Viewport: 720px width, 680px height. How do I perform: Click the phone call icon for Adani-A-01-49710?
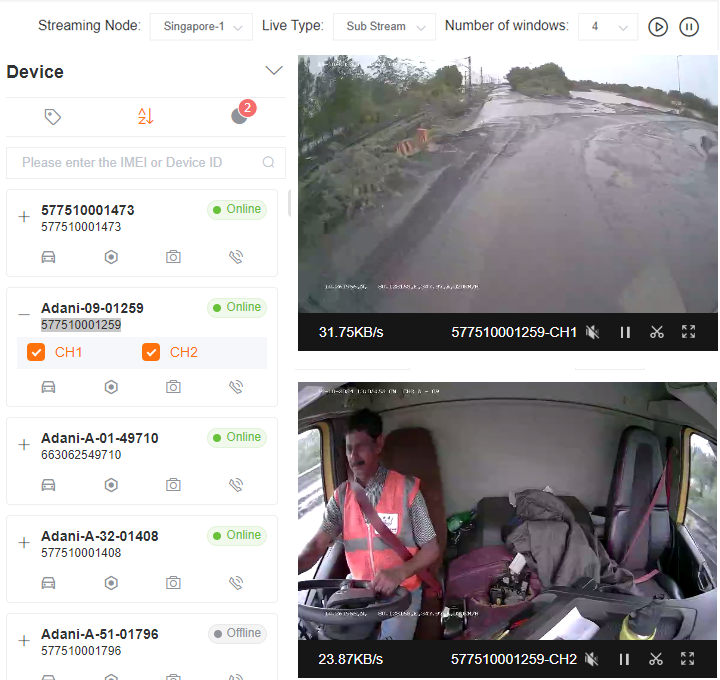coord(236,484)
